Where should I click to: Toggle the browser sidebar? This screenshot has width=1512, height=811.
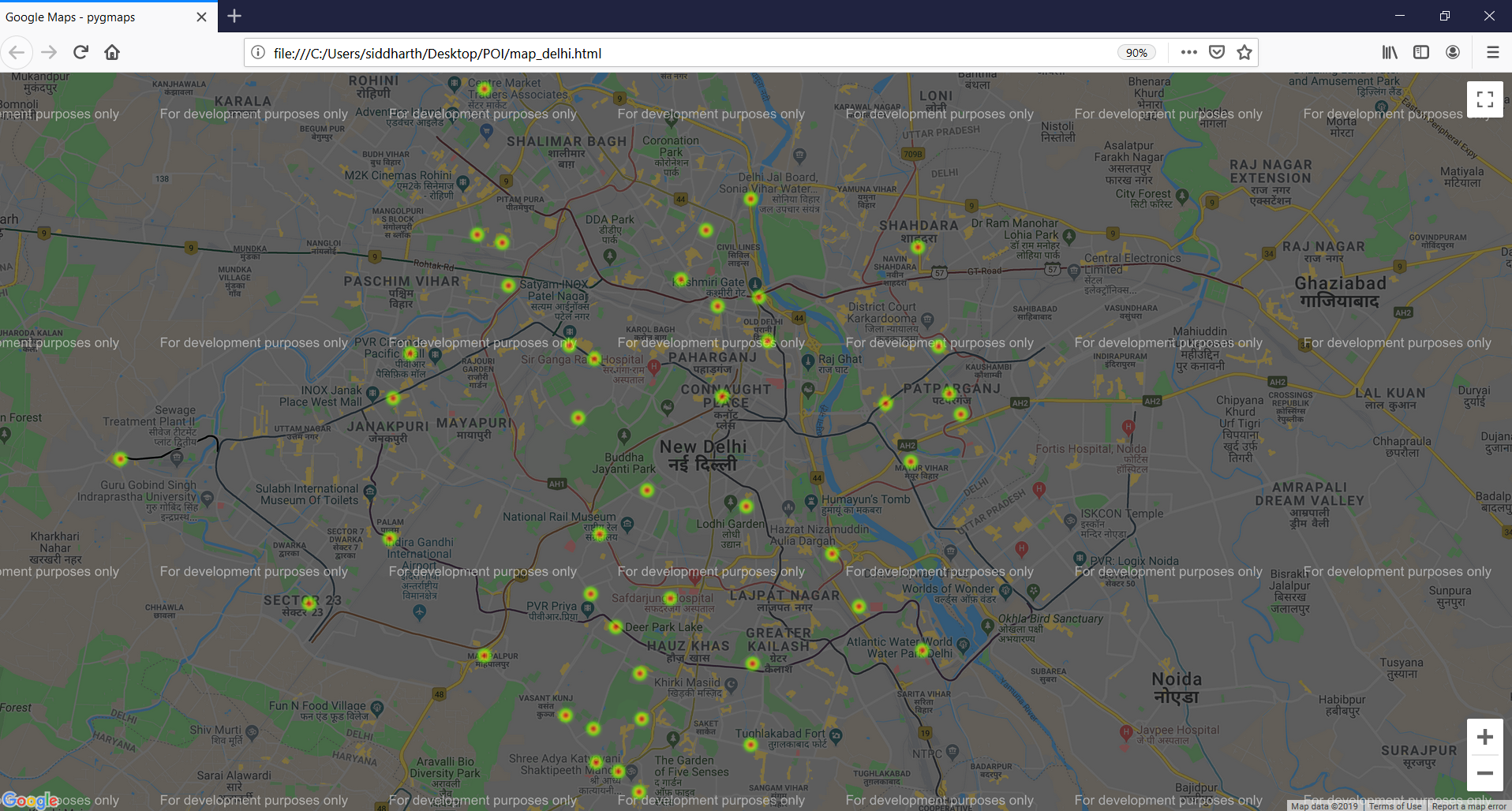pos(1421,53)
